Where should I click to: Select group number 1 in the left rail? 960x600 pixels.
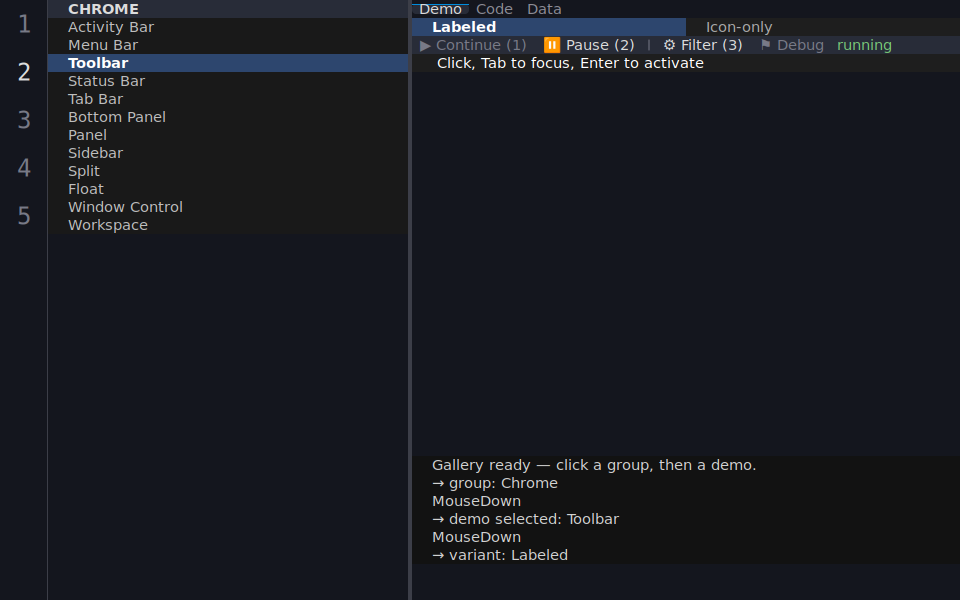pyautogui.click(x=24, y=24)
